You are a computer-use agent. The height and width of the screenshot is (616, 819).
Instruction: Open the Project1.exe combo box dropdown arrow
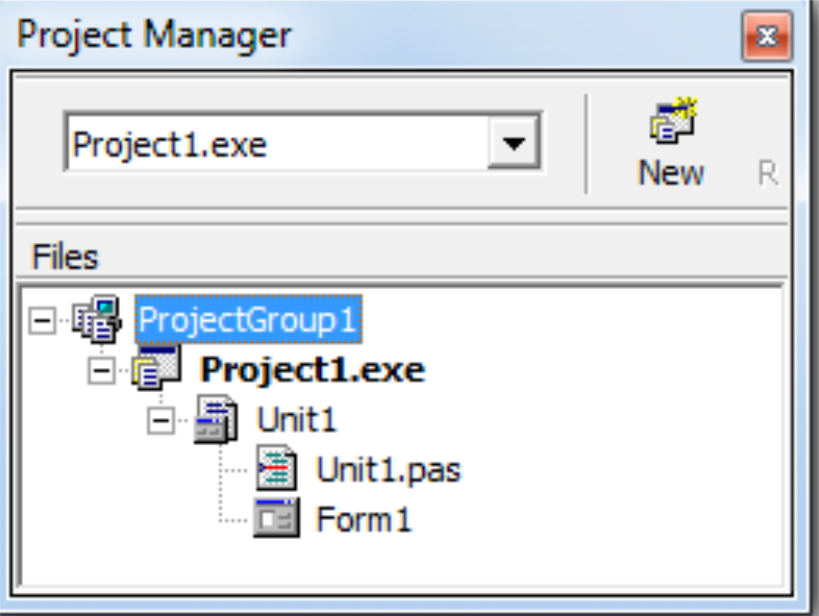[513, 143]
